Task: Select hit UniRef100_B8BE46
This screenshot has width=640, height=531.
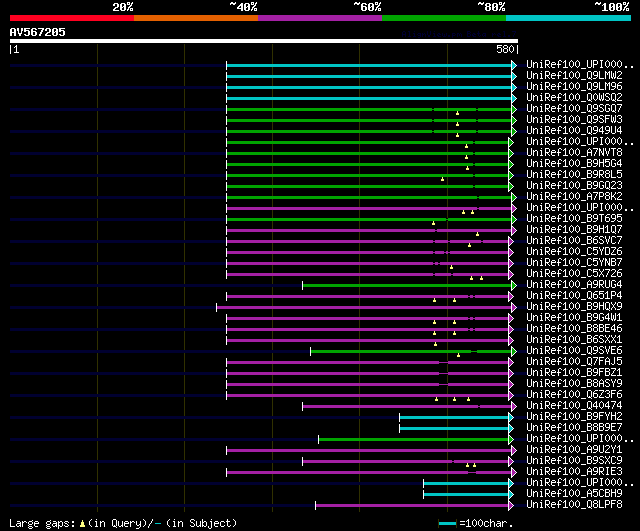Action: pos(574,329)
